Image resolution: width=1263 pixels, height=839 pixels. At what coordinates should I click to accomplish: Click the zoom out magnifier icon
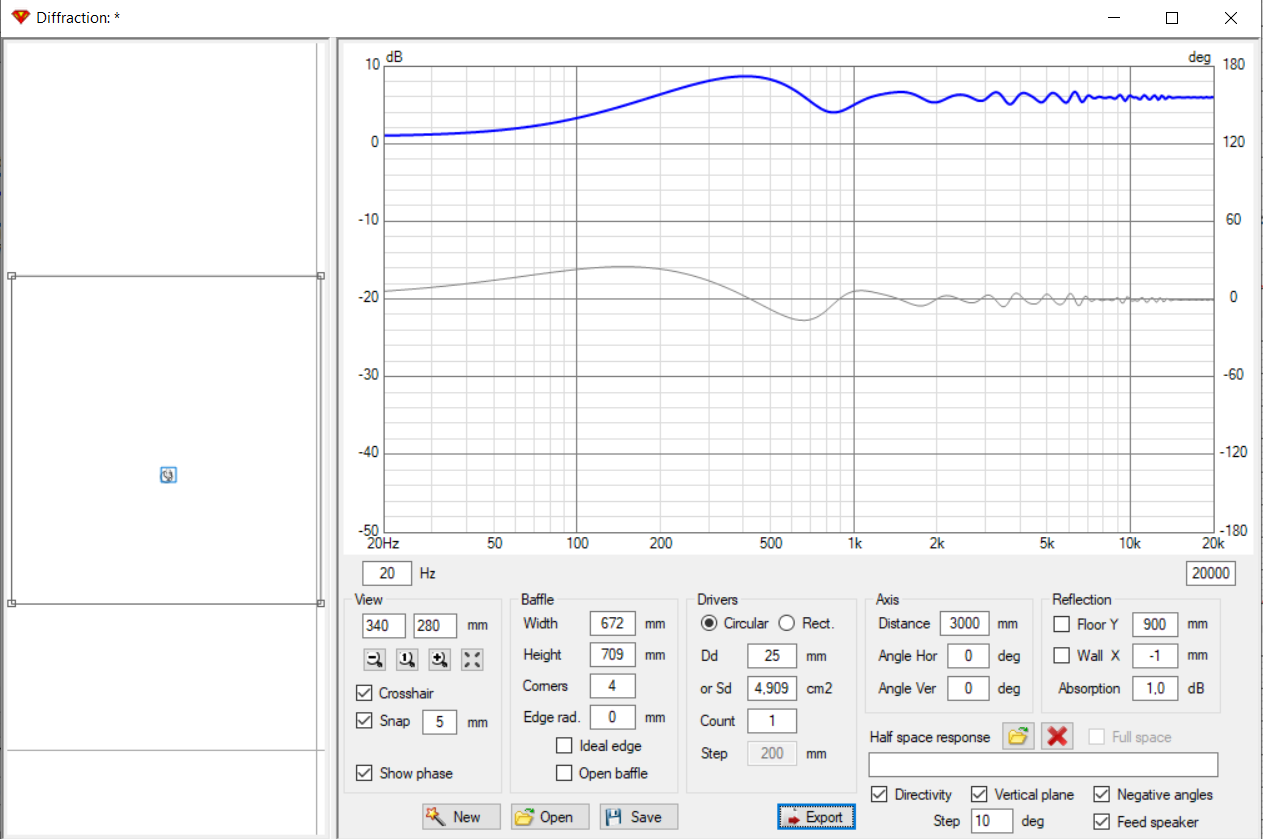[374, 659]
